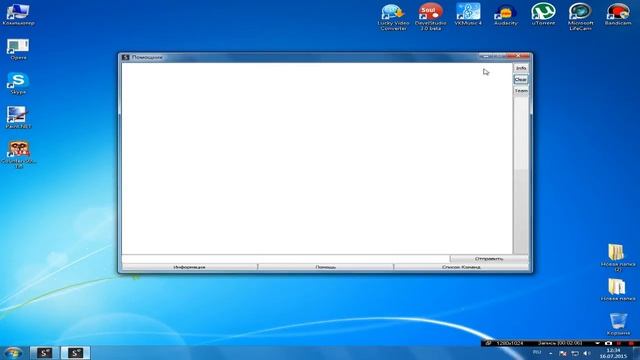The height and width of the screenshot is (360, 640).
Task: Open the Список Команд bottom button
Action: click(461, 267)
